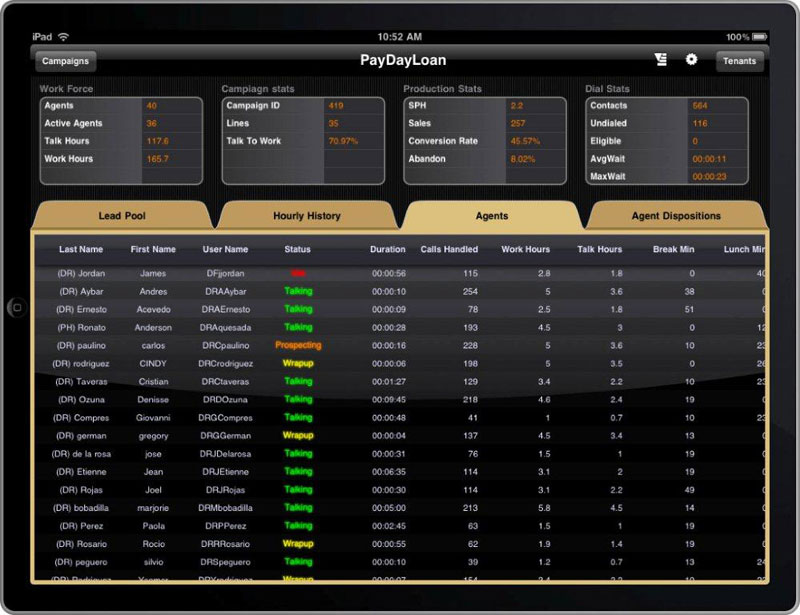Sort by Last Name column header

pyautogui.click(x=81, y=249)
